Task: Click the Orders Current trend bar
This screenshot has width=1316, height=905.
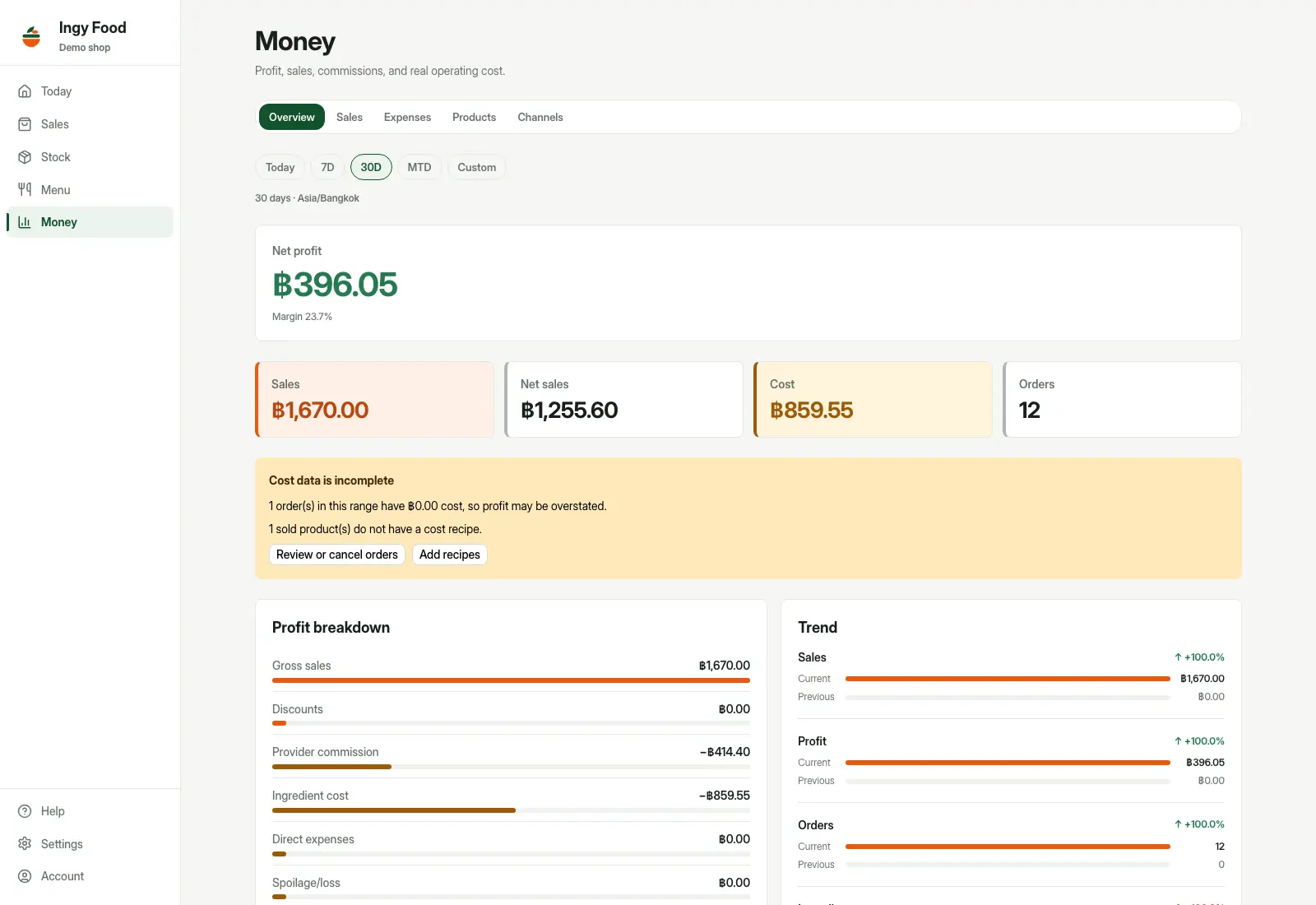Action: tap(1008, 847)
